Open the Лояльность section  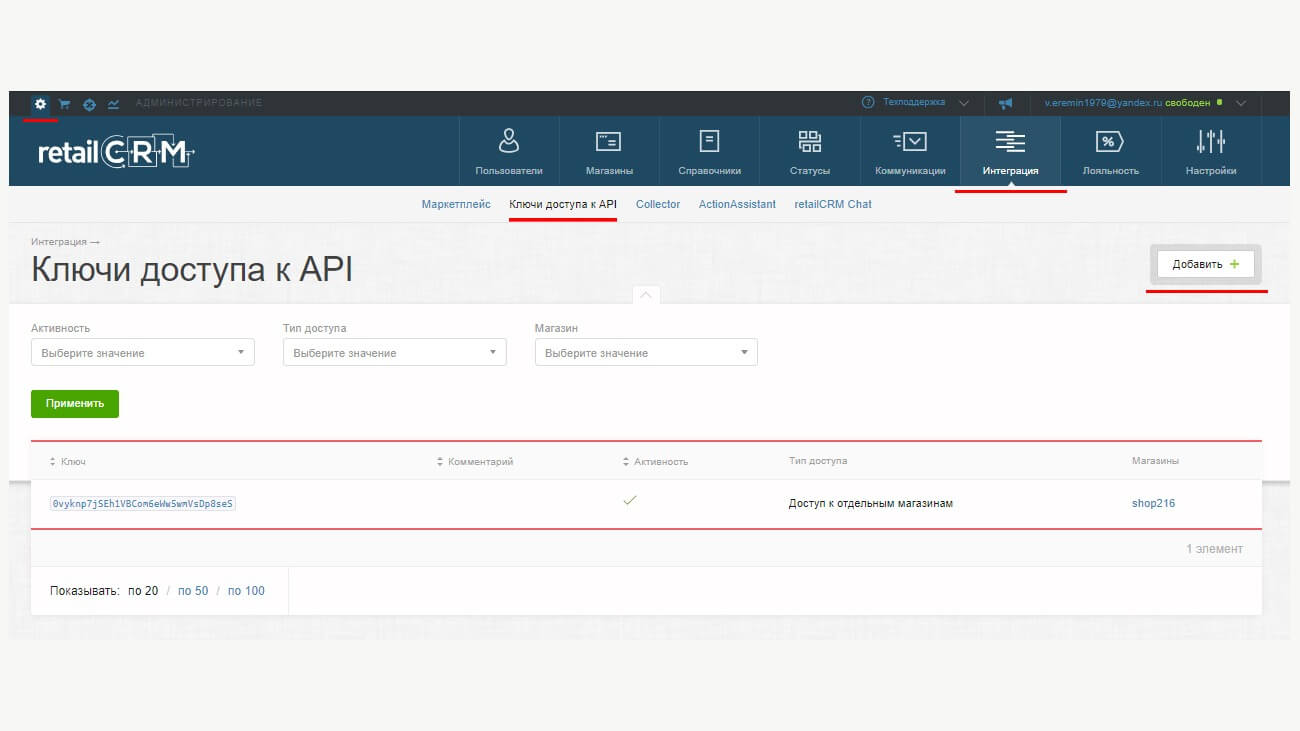pyautogui.click(x=1110, y=152)
